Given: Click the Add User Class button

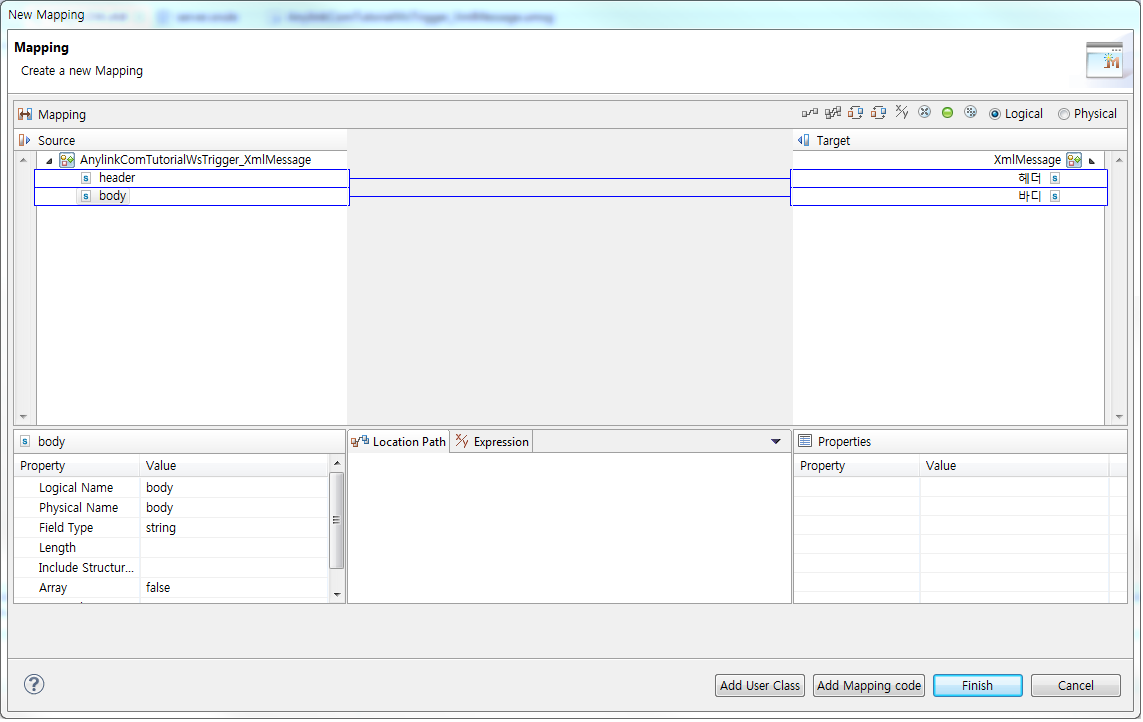Looking at the screenshot, I should point(759,685).
